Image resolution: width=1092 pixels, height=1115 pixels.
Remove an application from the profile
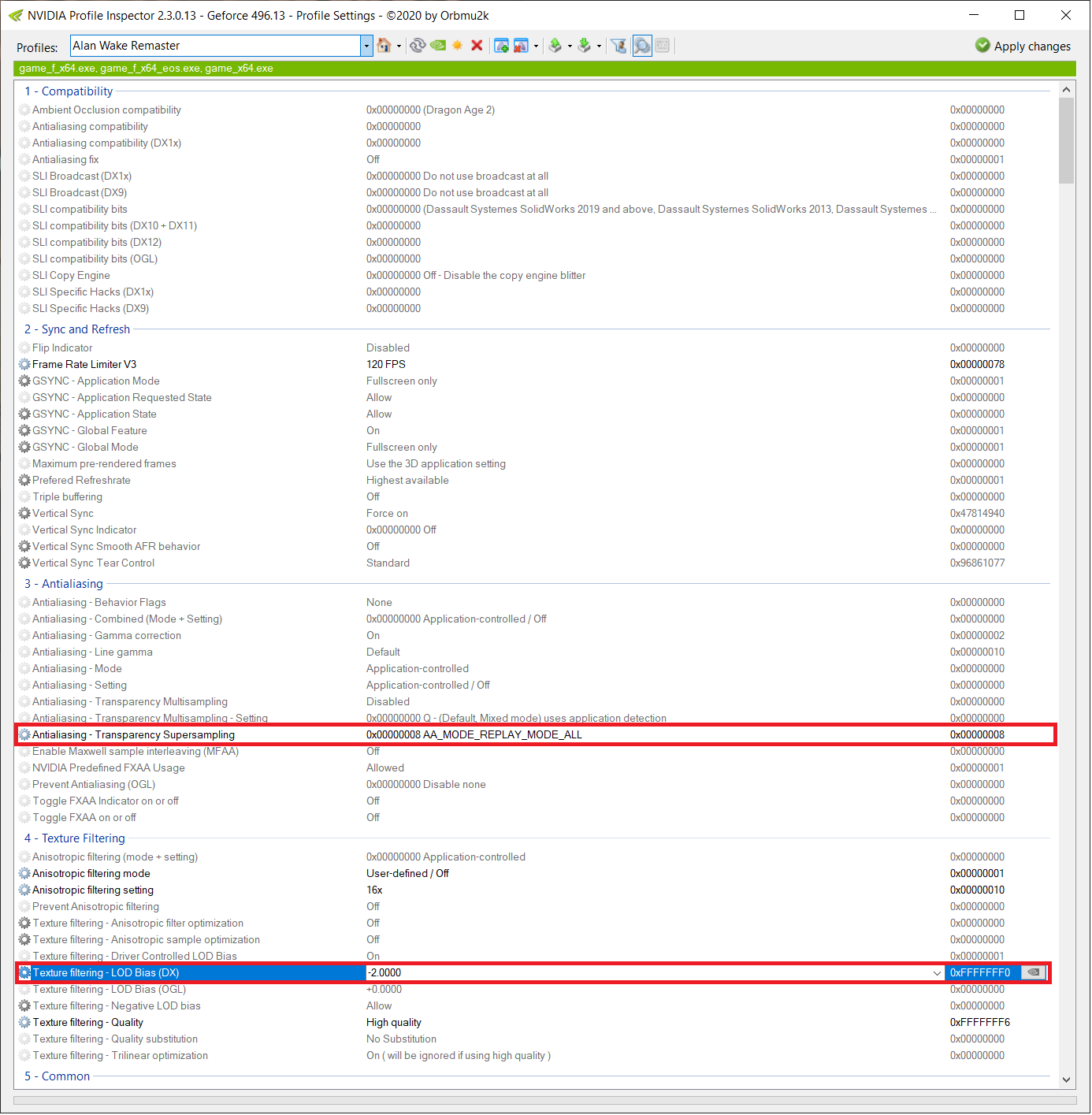click(x=521, y=46)
